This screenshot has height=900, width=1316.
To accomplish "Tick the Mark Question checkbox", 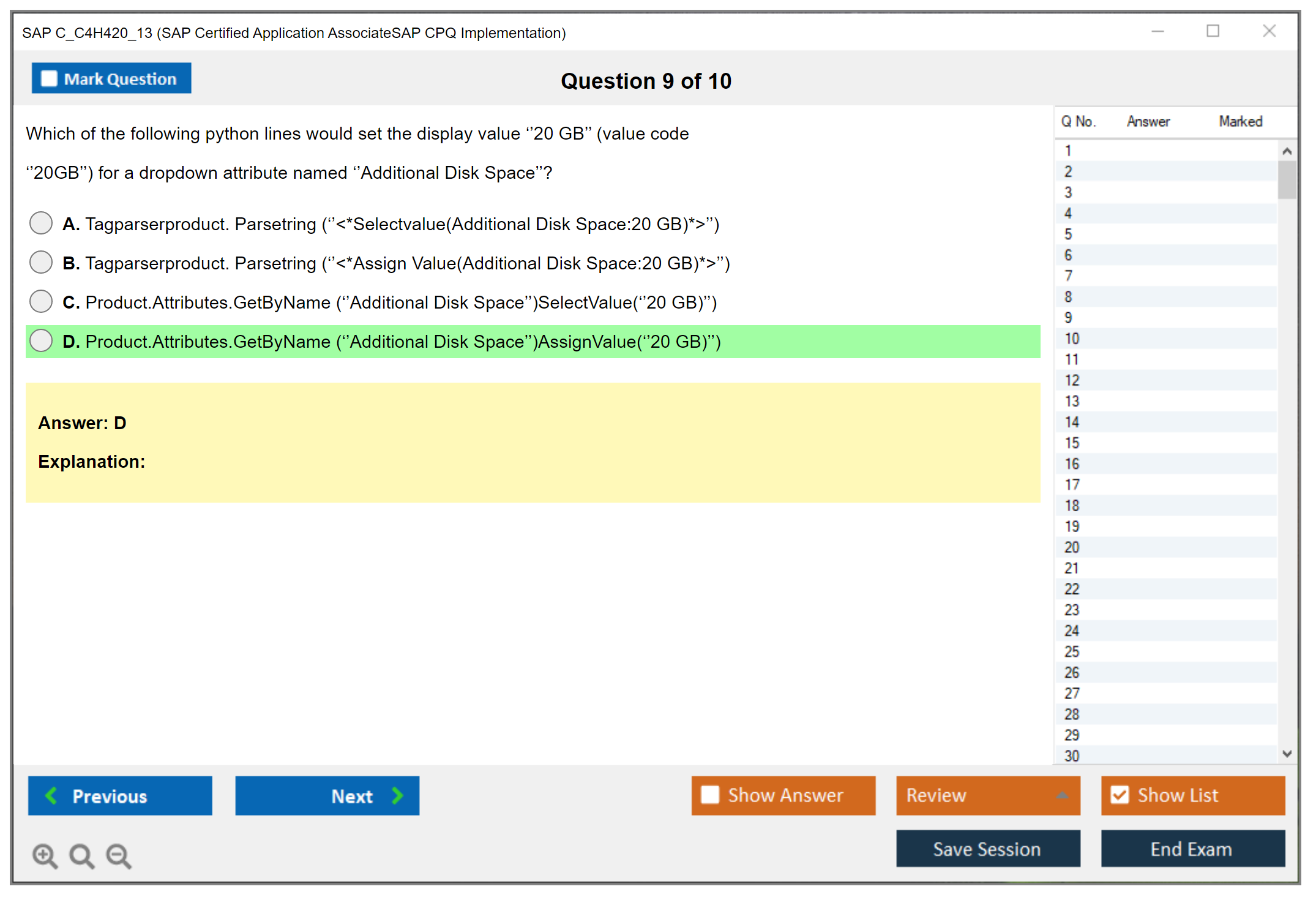I will 49,79.
